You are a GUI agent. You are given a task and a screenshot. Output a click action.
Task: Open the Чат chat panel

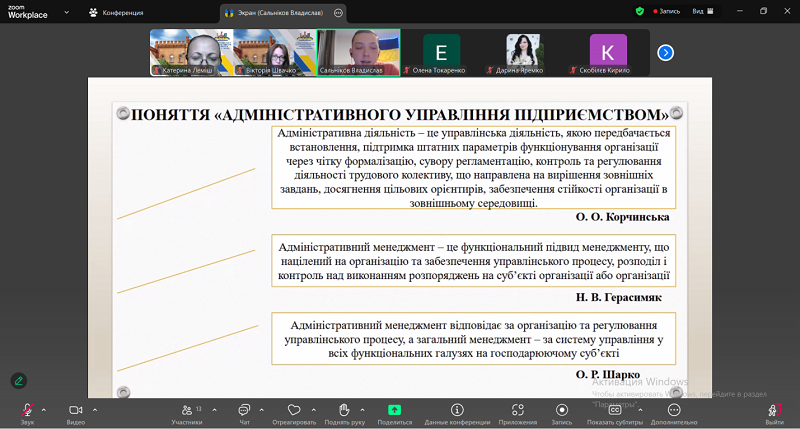(244, 414)
